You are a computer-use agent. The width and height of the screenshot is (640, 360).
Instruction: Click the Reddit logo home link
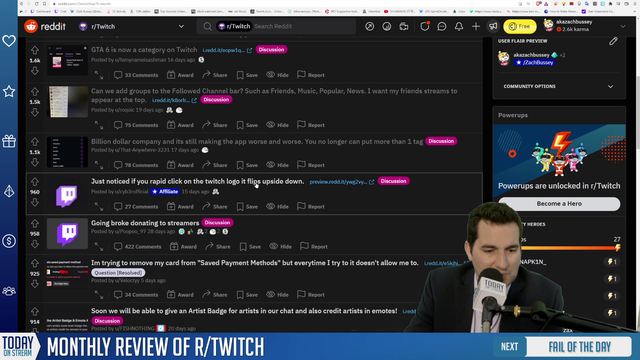click(x=45, y=27)
